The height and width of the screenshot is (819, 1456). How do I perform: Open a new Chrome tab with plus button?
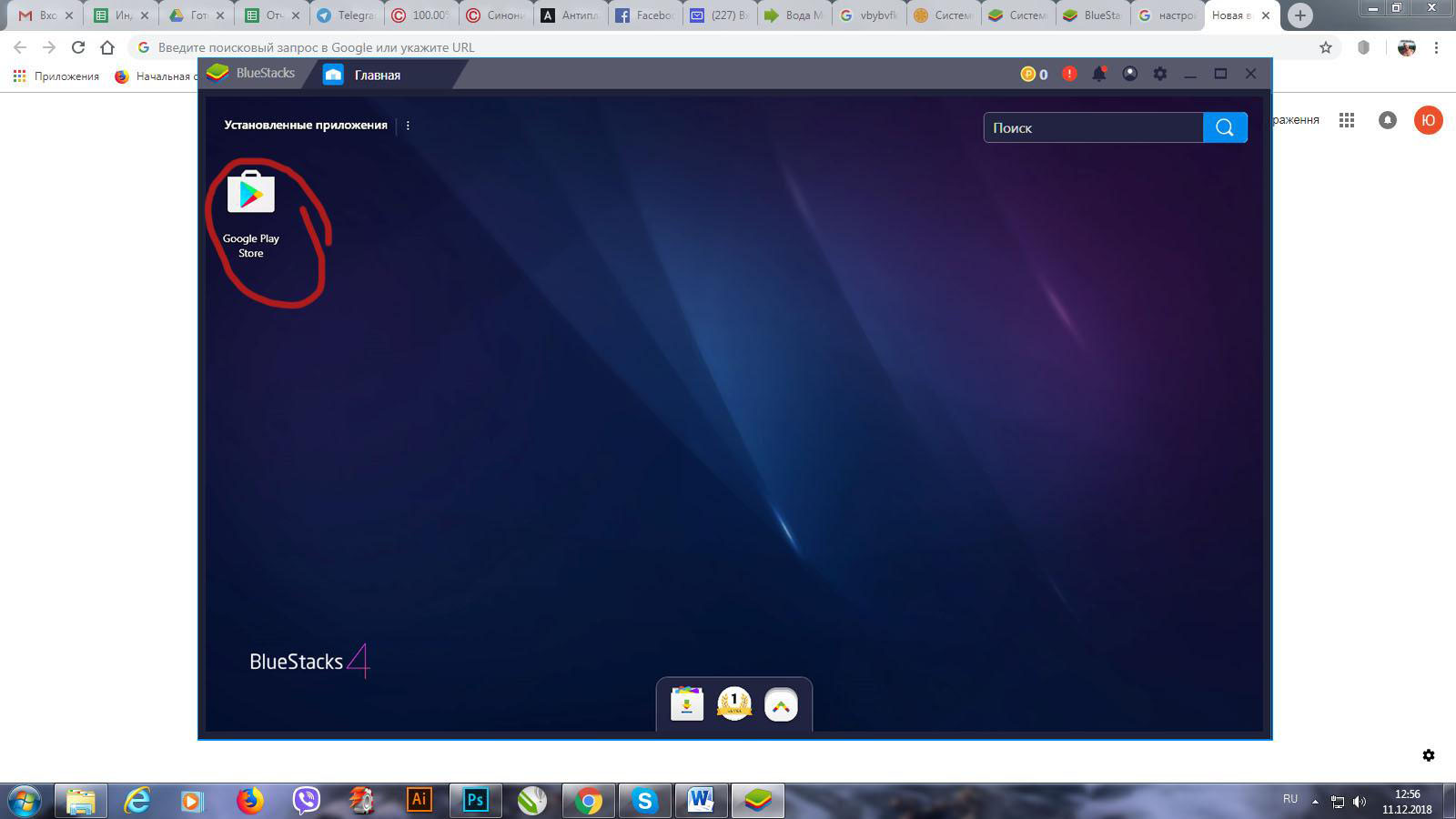click(x=1299, y=15)
